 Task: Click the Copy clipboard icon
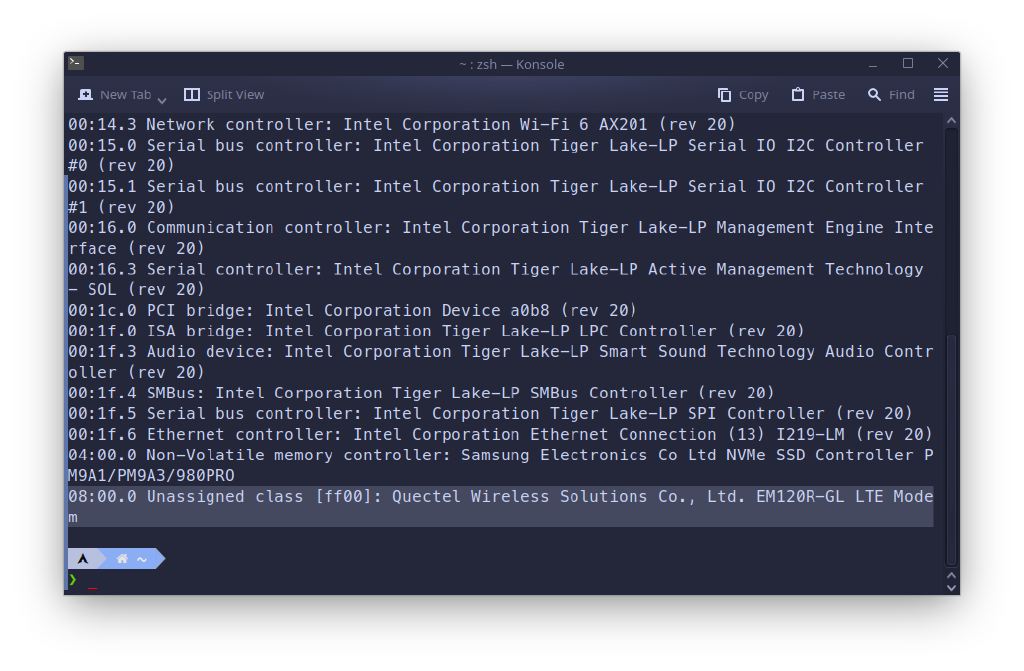click(724, 95)
